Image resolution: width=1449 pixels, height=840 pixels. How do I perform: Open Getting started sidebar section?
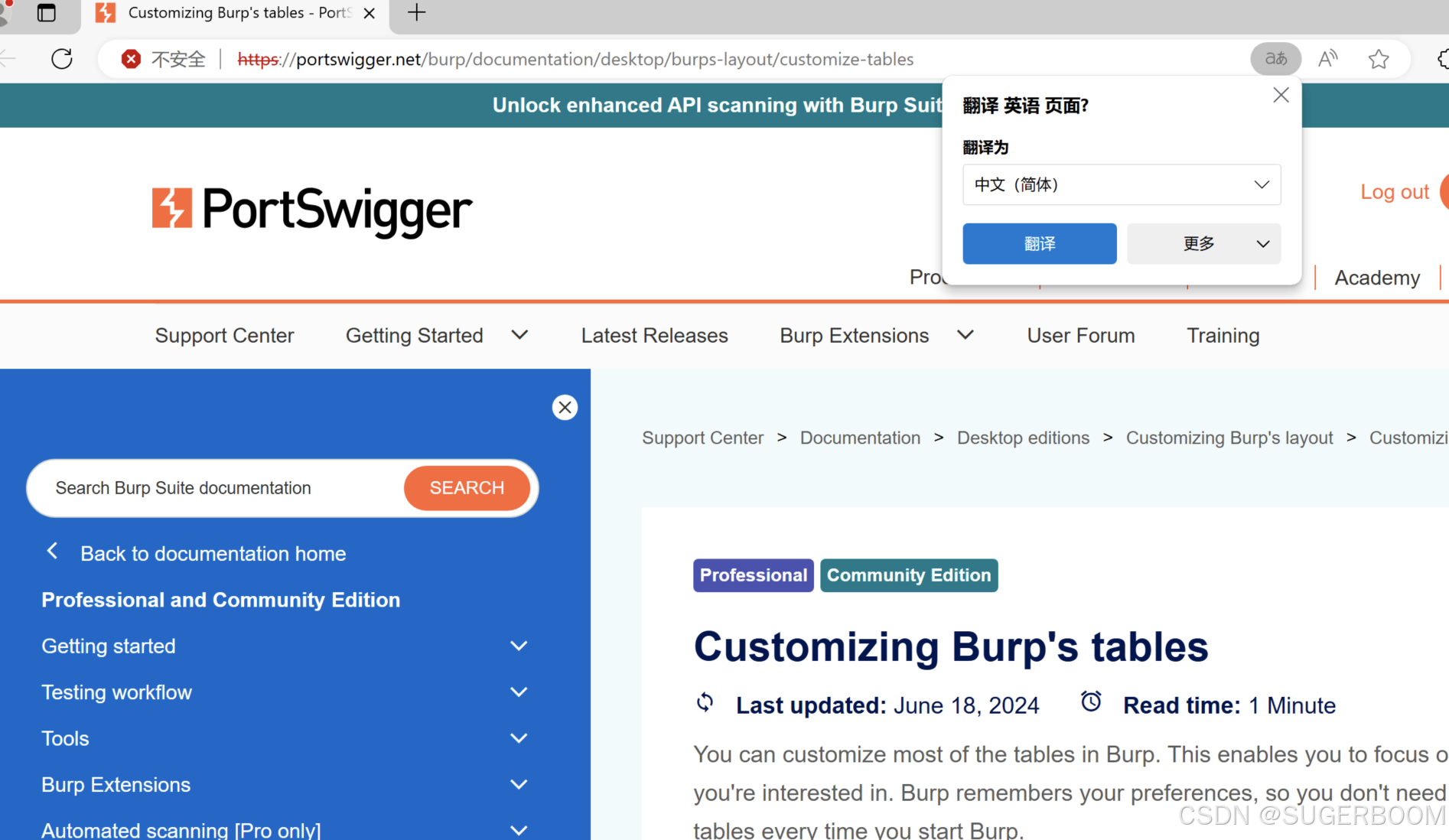(108, 646)
